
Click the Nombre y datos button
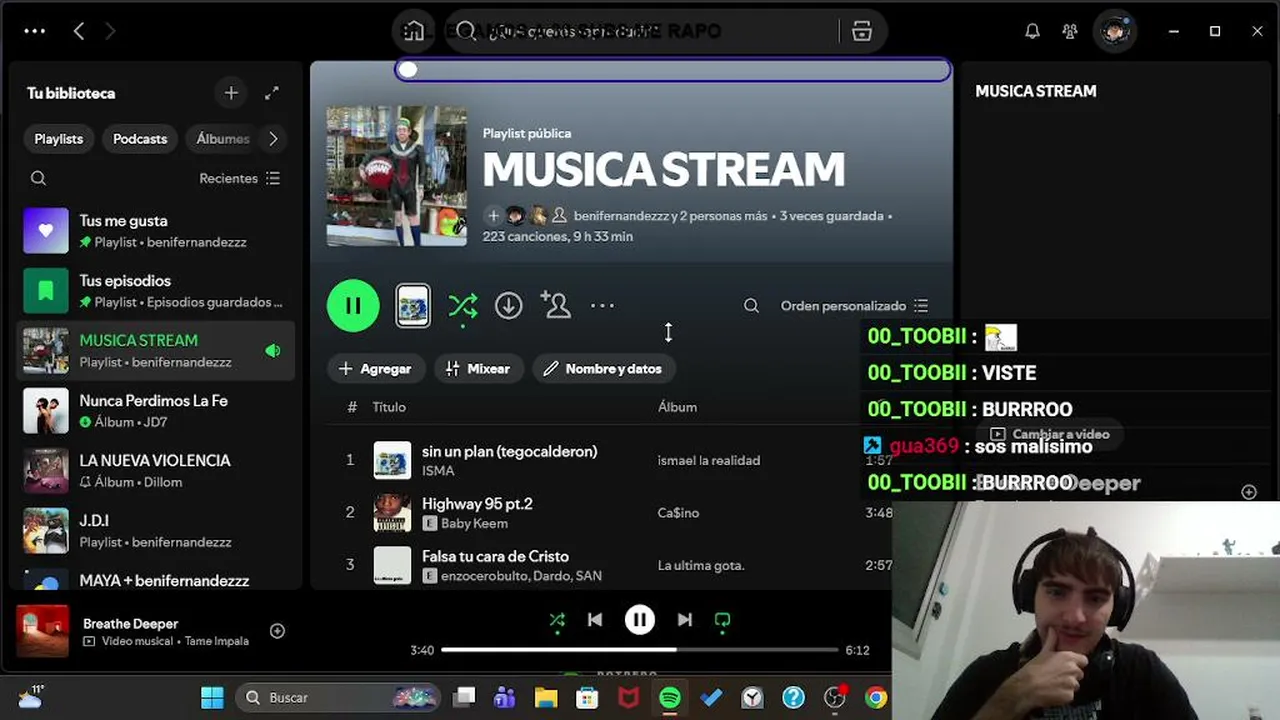(603, 369)
